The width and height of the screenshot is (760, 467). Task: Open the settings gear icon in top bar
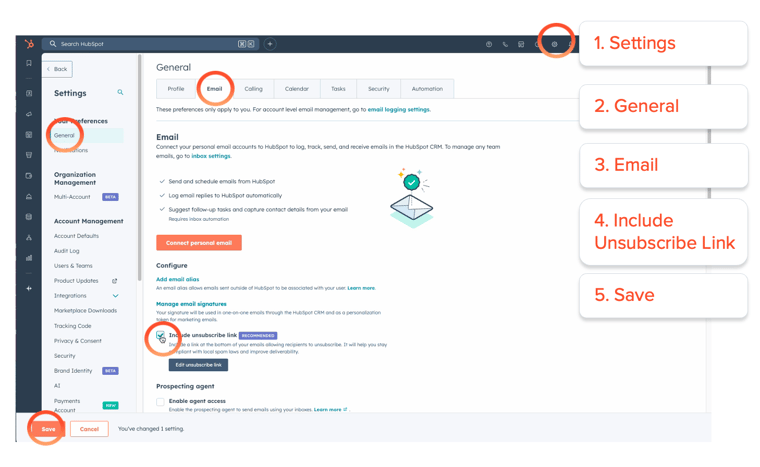click(555, 44)
